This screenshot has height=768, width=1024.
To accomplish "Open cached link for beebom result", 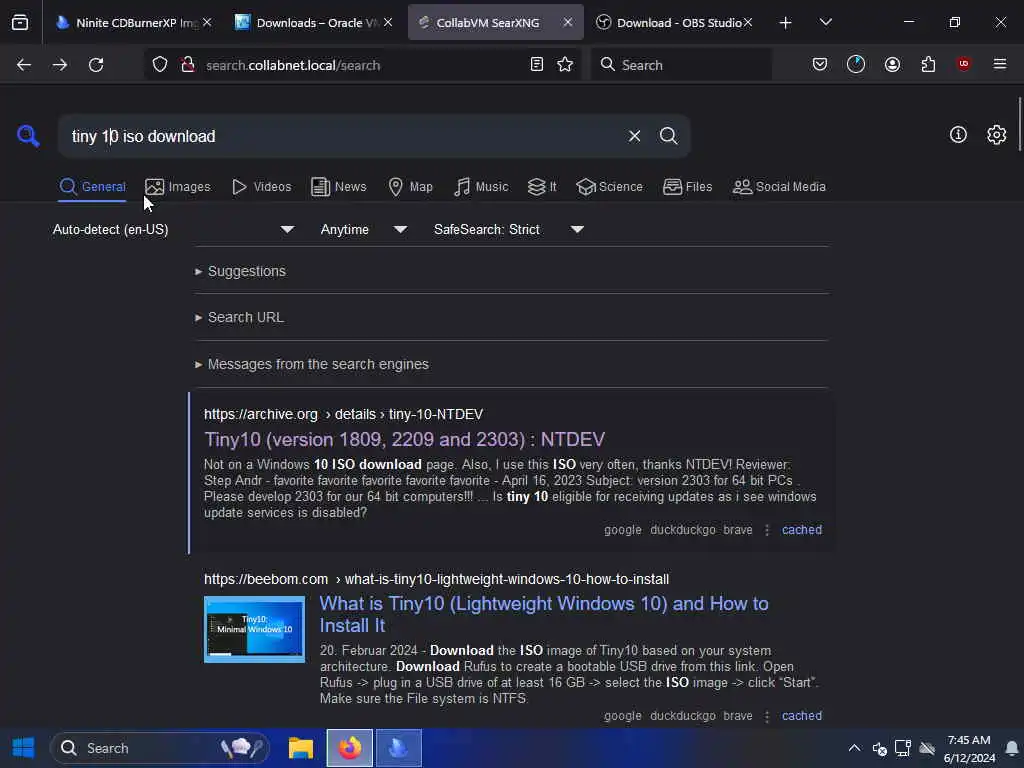I will click(801, 716).
